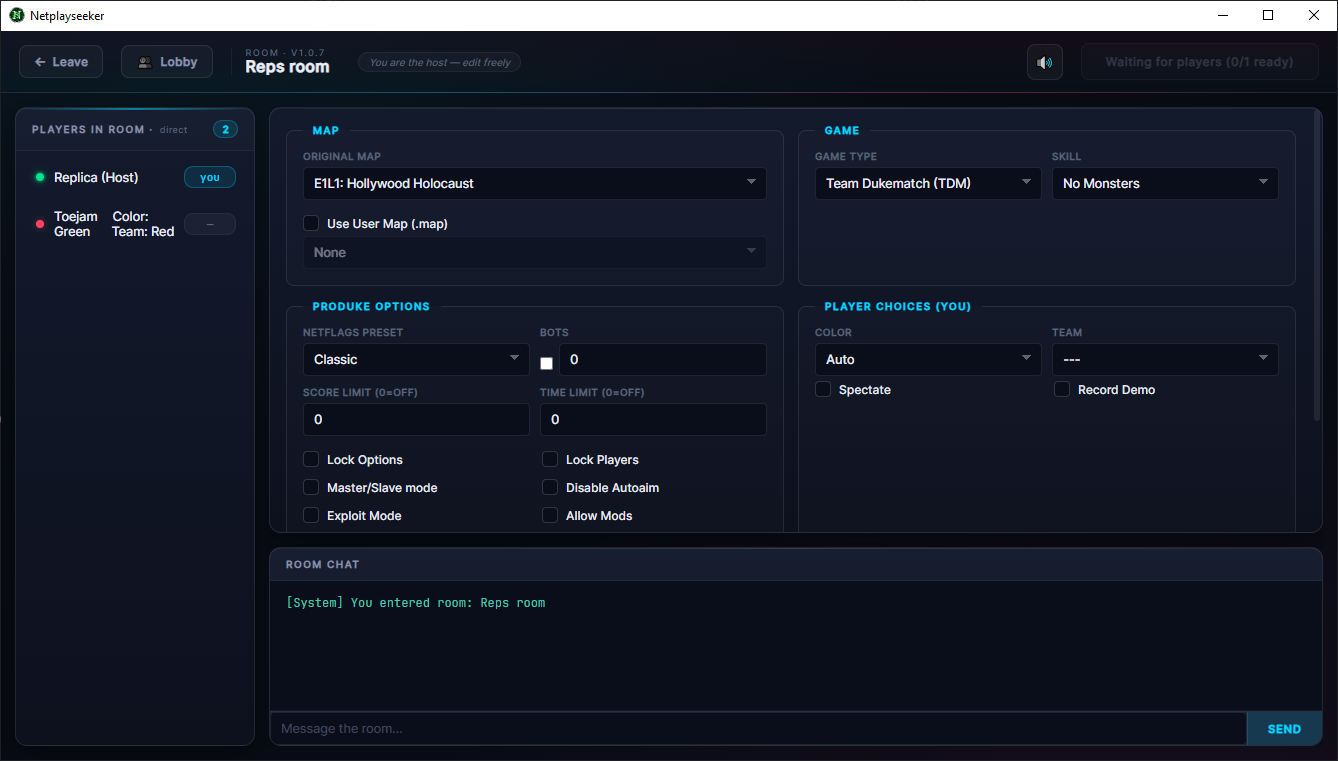Select player Toejam in the room list
The image size is (1338, 761).
click(135, 224)
